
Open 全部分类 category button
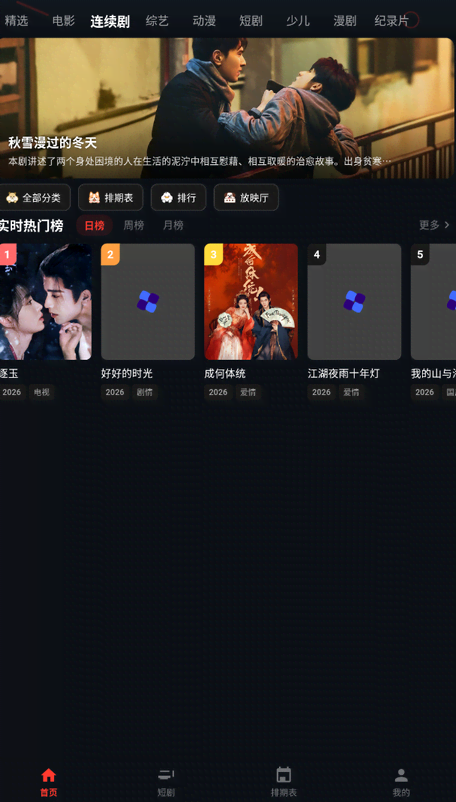[34, 197]
